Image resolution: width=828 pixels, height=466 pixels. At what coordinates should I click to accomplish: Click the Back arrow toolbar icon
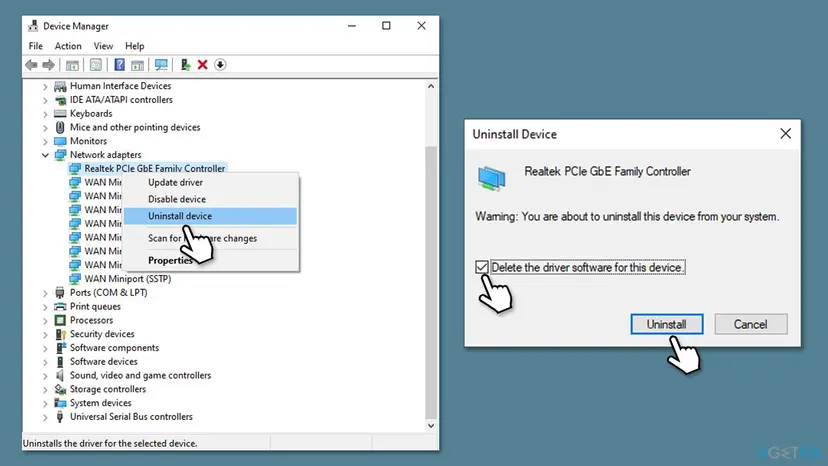tap(31, 65)
